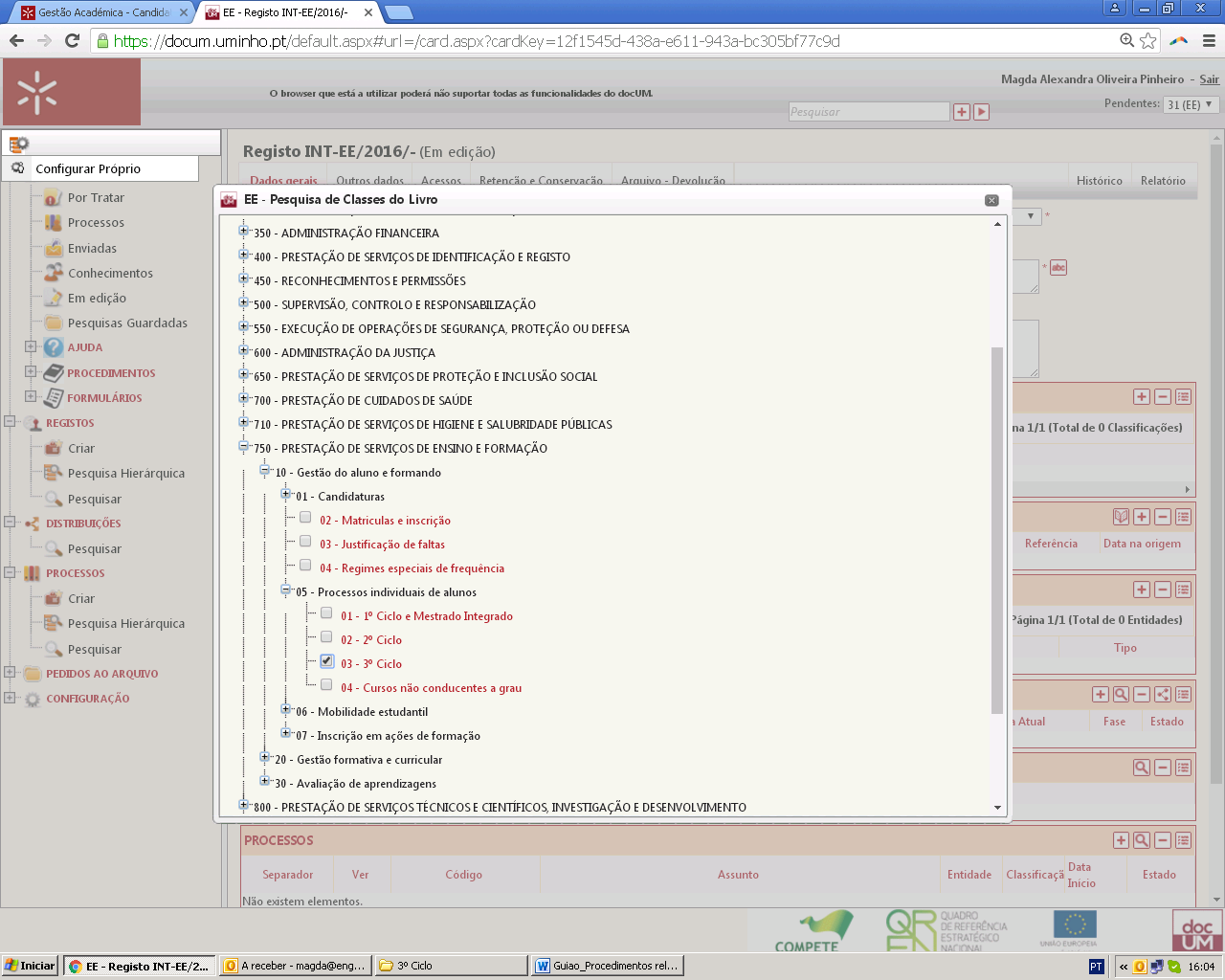
Task: Close the Pesquisa de Classes dialog
Action: (991, 200)
